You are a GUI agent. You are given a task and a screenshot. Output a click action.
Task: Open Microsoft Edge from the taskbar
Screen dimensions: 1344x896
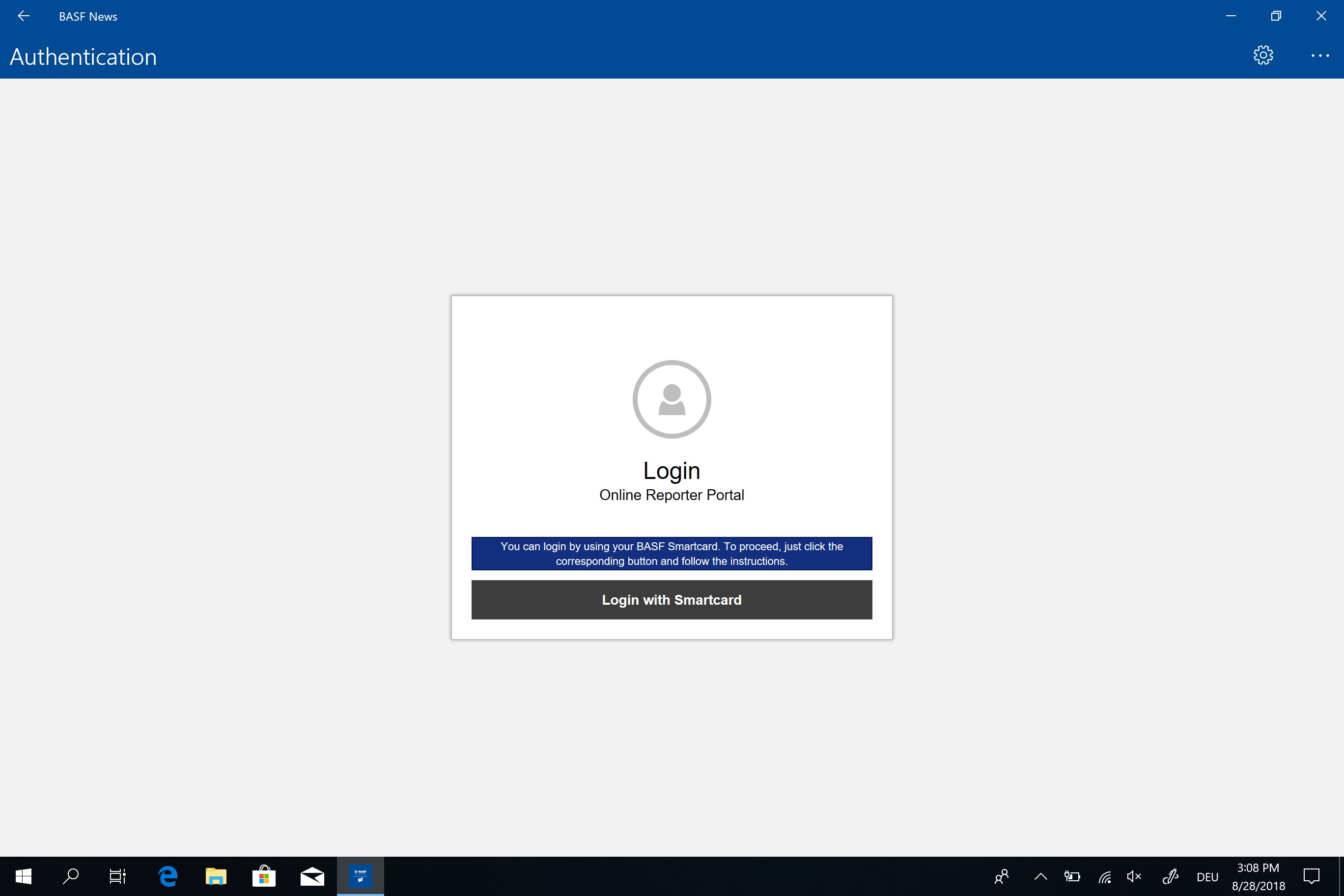(167, 876)
